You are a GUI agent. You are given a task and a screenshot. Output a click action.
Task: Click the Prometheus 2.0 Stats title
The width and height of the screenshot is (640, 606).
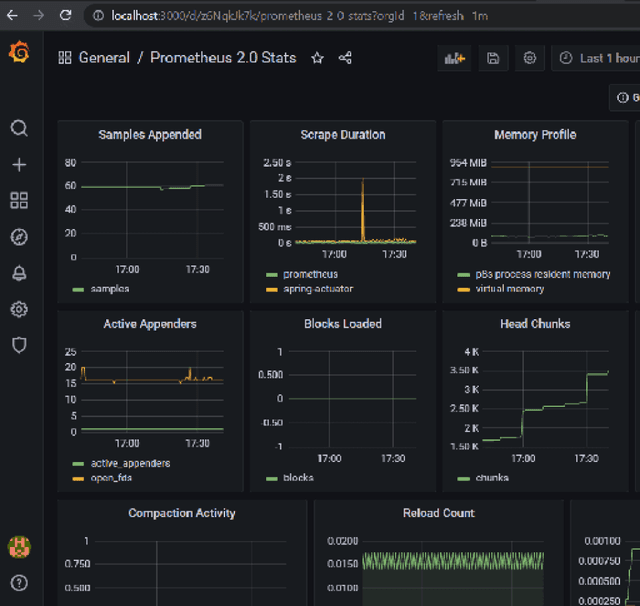pos(223,58)
